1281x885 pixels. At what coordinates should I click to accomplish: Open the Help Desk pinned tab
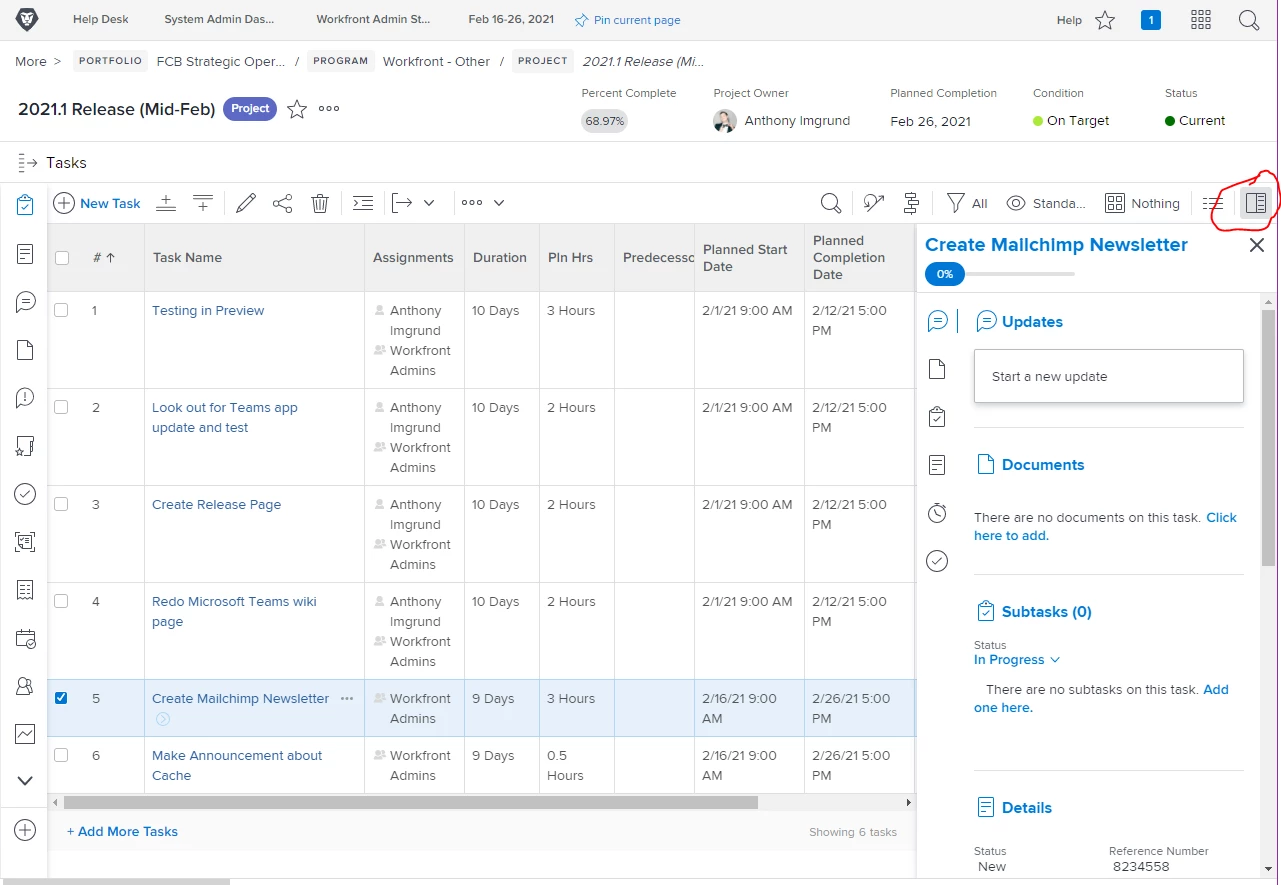103,20
